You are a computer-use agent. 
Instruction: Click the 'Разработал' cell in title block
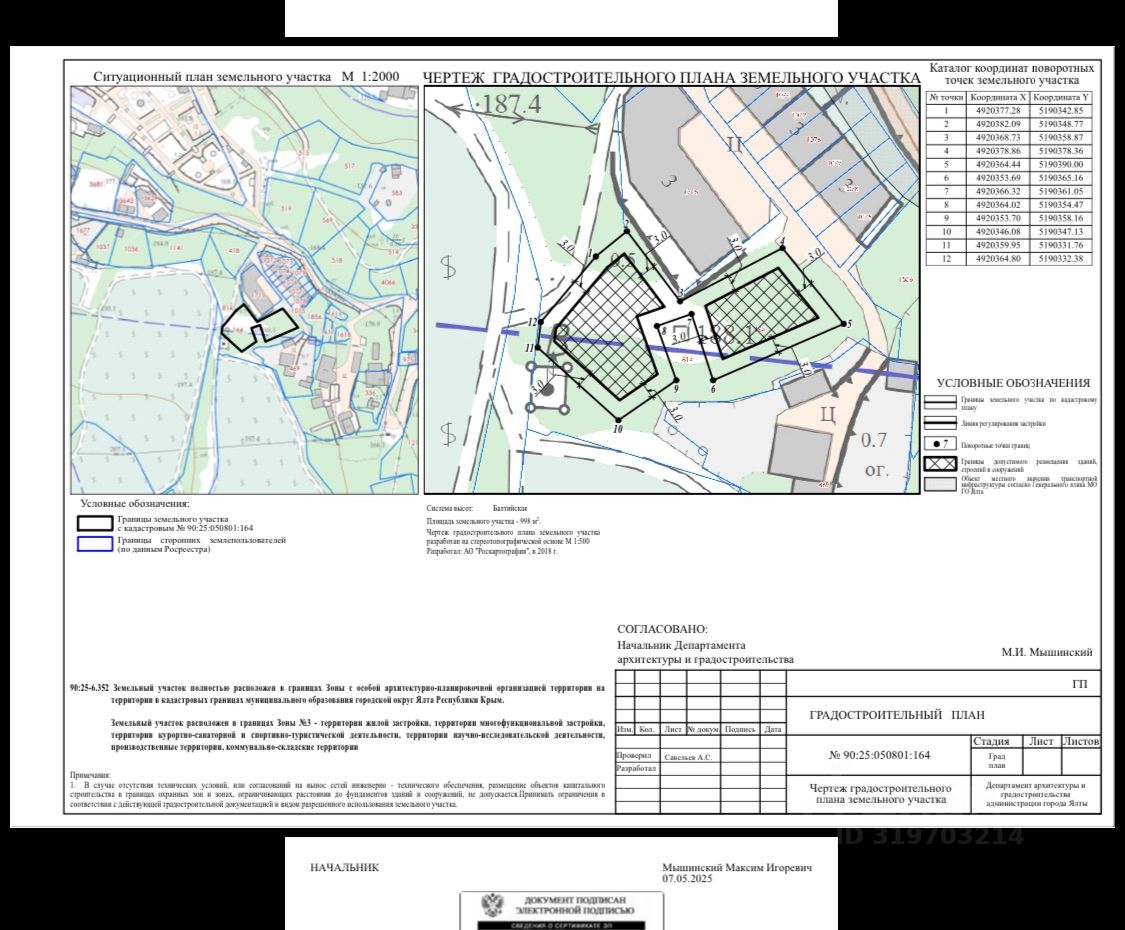coord(636,768)
